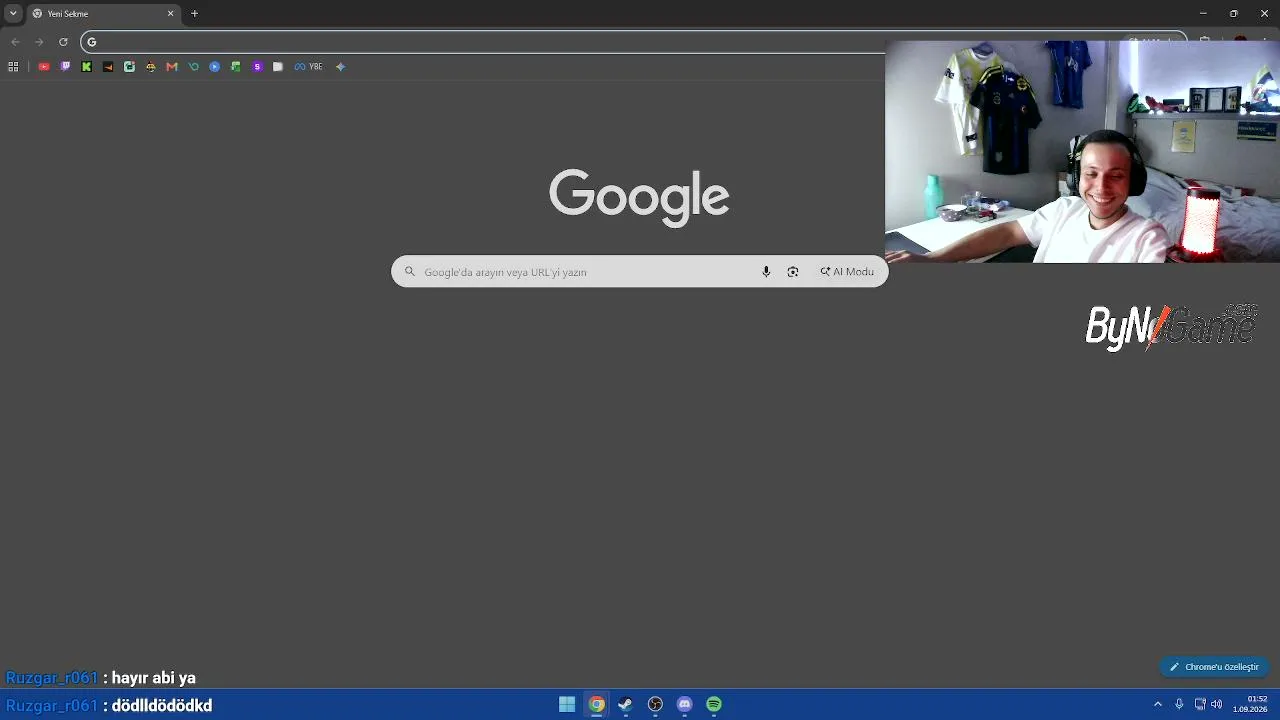This screenshot has width=1280, height=720.
Task: Search by image with Google Lens
Action: click(793, 272)
